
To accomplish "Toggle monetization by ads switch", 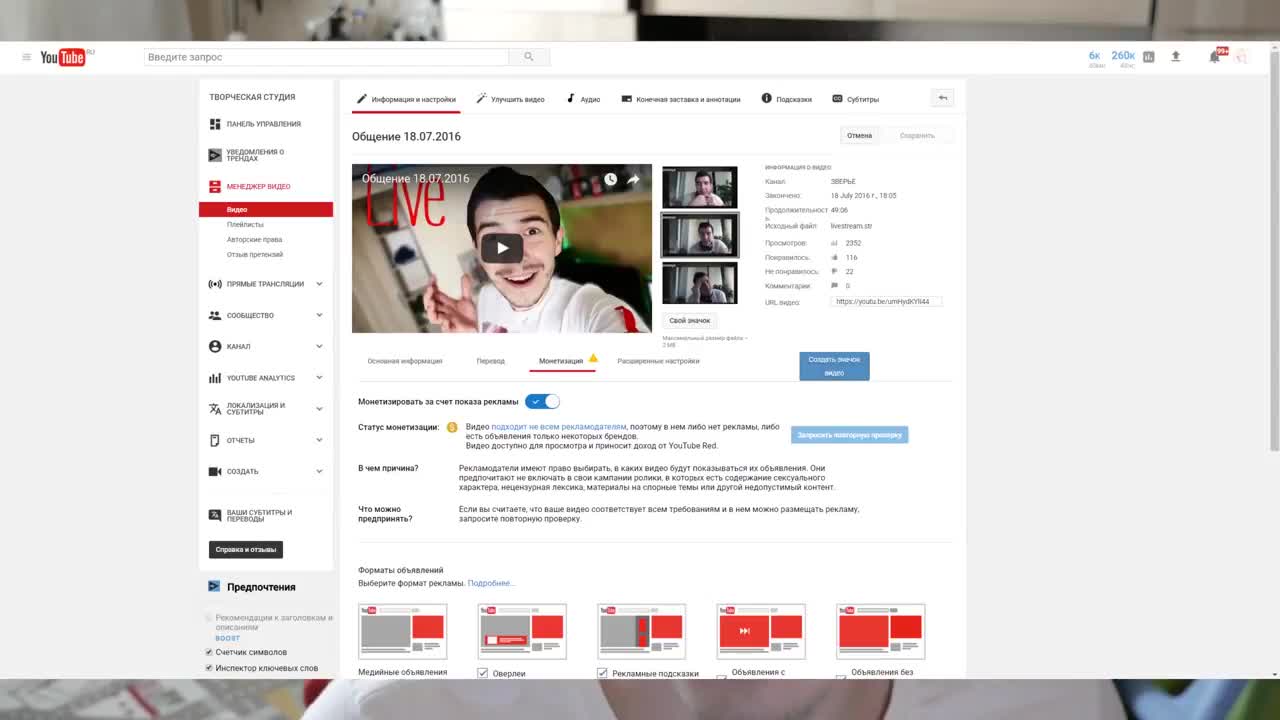I will 543,401.
